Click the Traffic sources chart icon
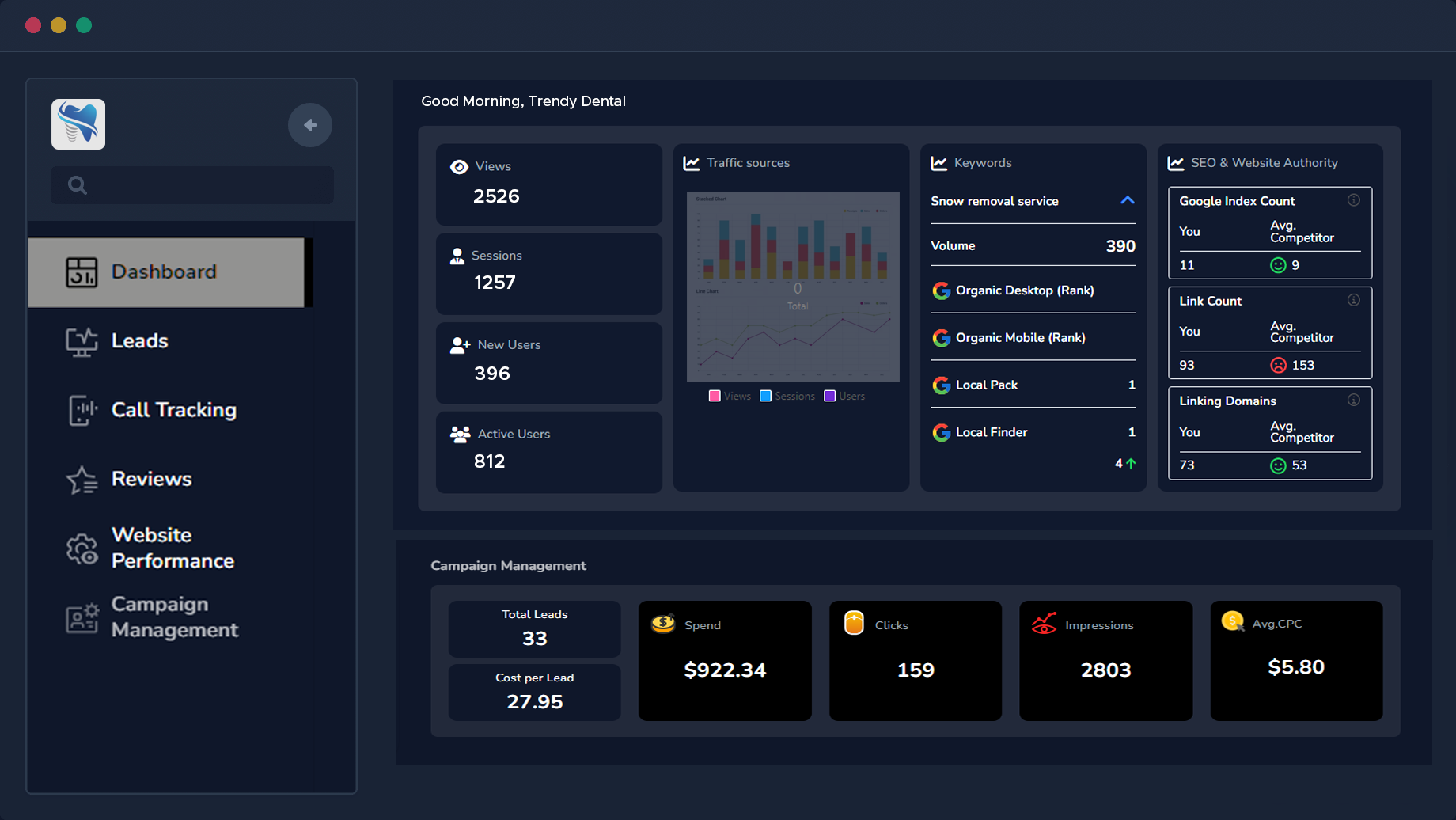 [x=692, y=163]
